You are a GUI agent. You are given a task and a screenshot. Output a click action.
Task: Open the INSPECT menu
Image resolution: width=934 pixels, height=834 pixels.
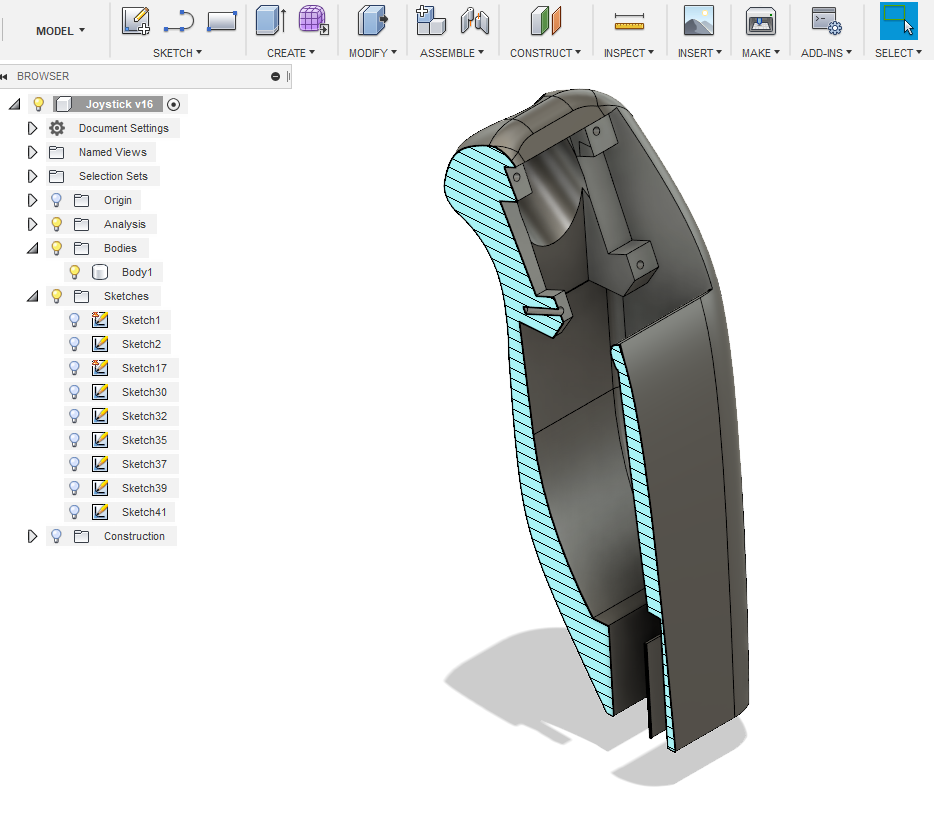pyautogui.click(x=629, y=53)
